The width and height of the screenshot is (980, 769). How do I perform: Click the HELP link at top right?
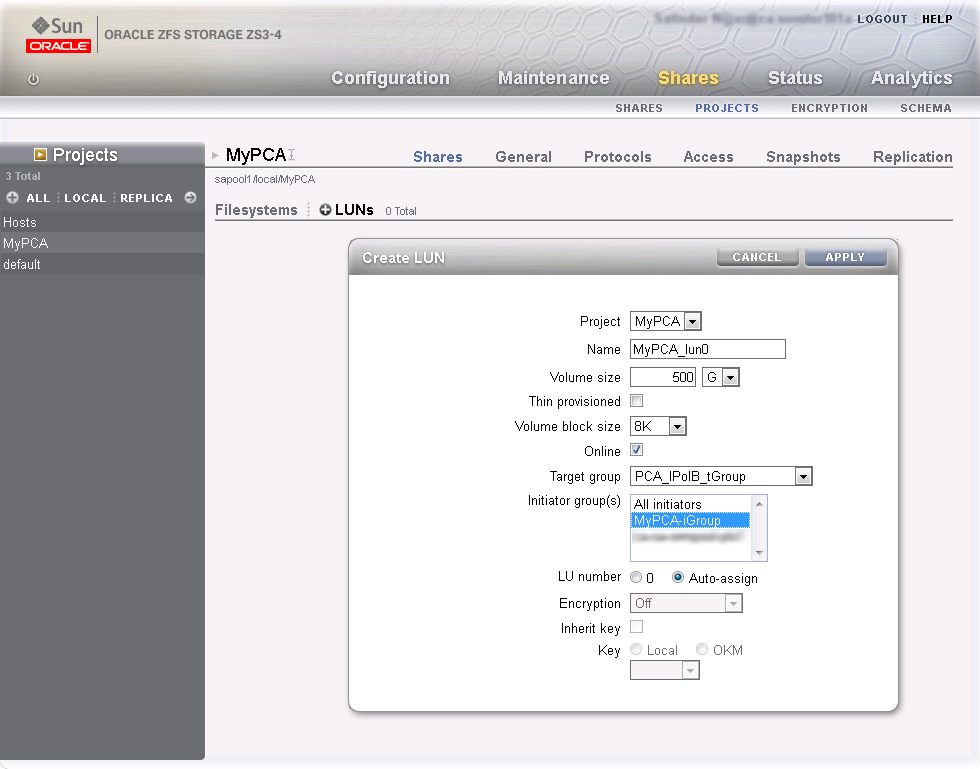click(937, 18)
